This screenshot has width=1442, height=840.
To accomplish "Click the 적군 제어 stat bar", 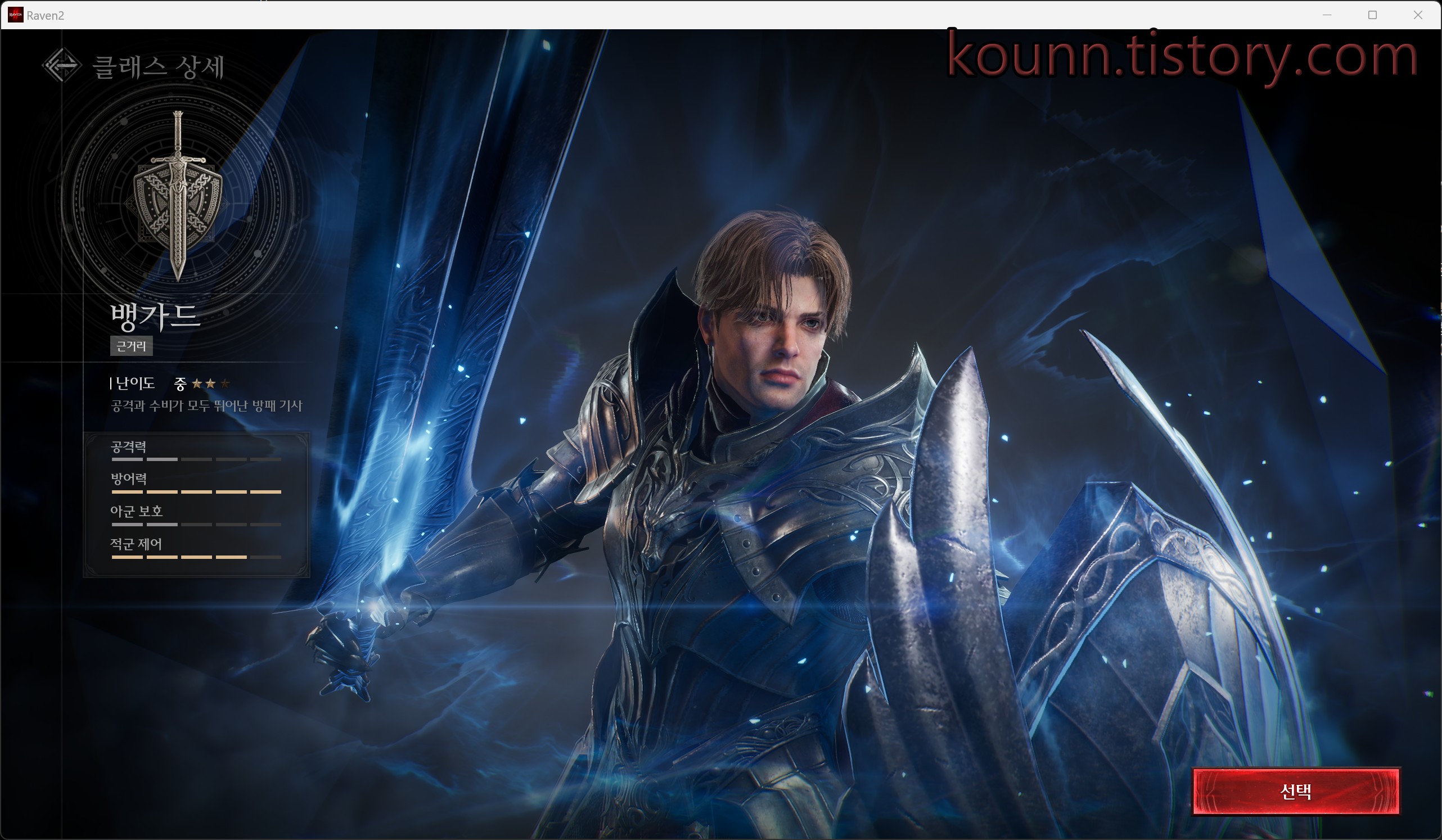I will click(196, 557).
